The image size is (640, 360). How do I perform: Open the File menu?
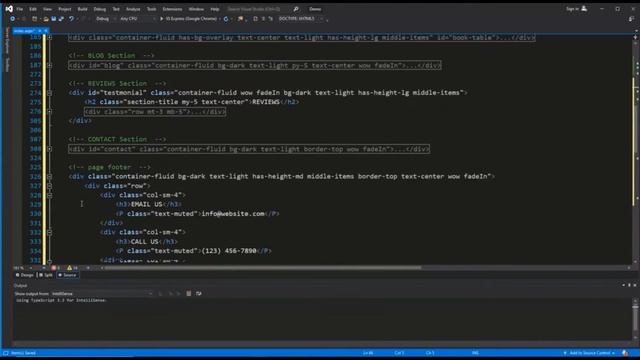pyautogui.click(x=20, y=9)
